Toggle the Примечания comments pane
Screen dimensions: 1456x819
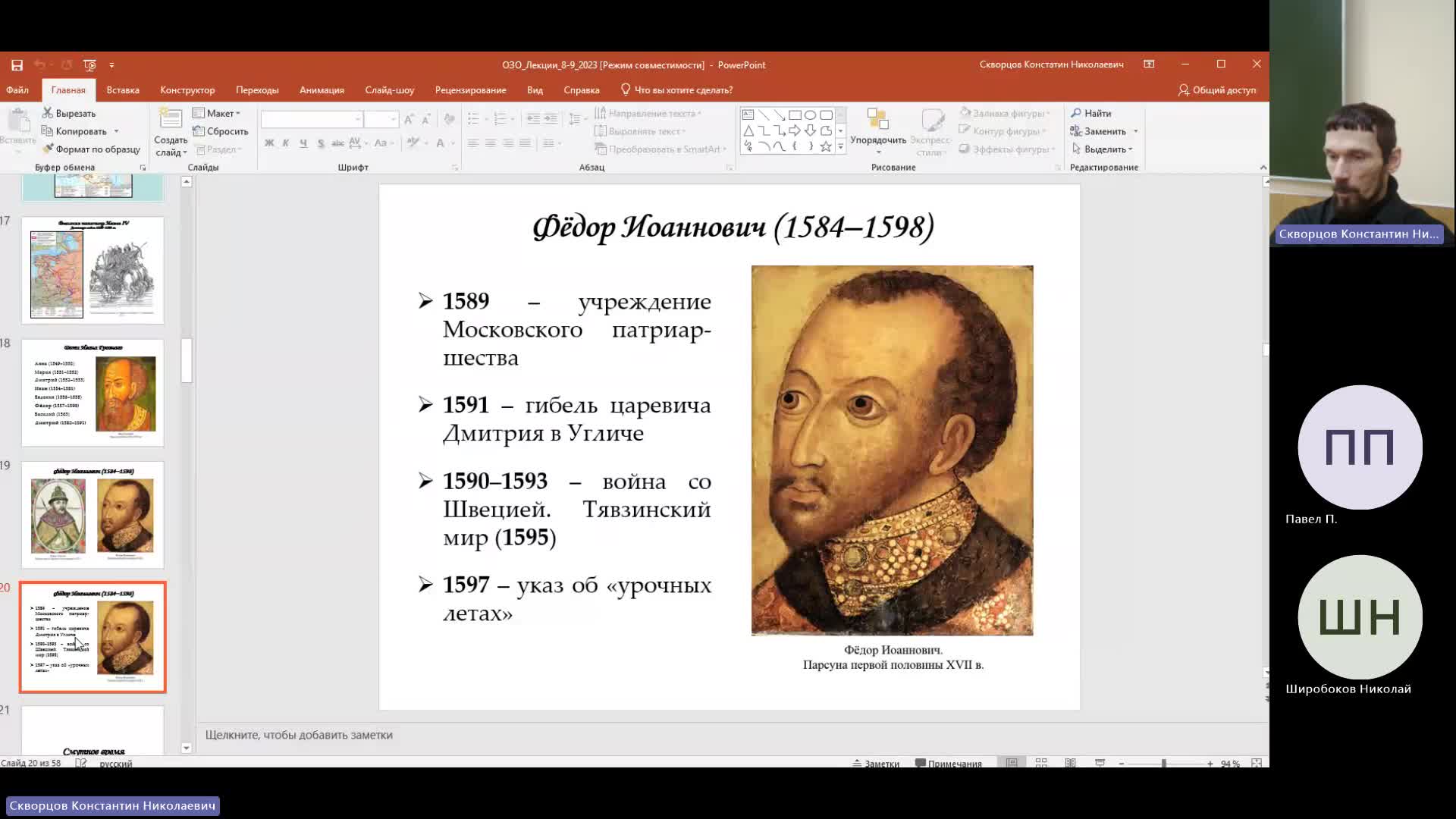click(949, 764)
